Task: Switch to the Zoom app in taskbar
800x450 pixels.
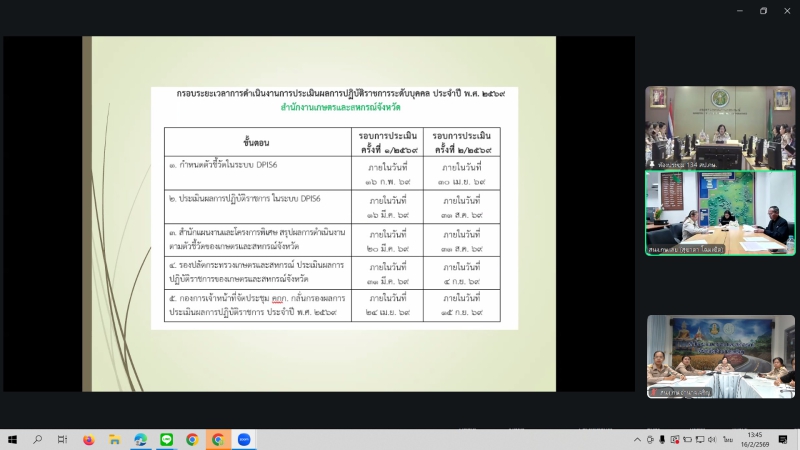Action: [x=244, y=439]
